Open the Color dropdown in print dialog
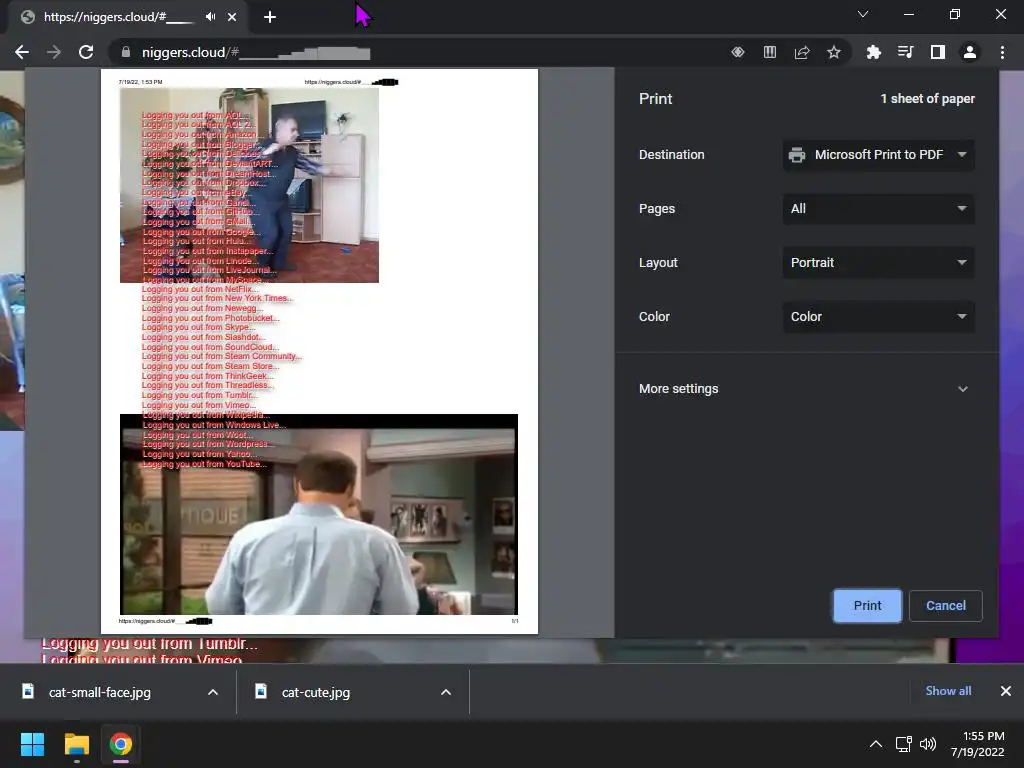This screenshot has width=1024, height=768. pyautogui.click(x=878, y=317)
